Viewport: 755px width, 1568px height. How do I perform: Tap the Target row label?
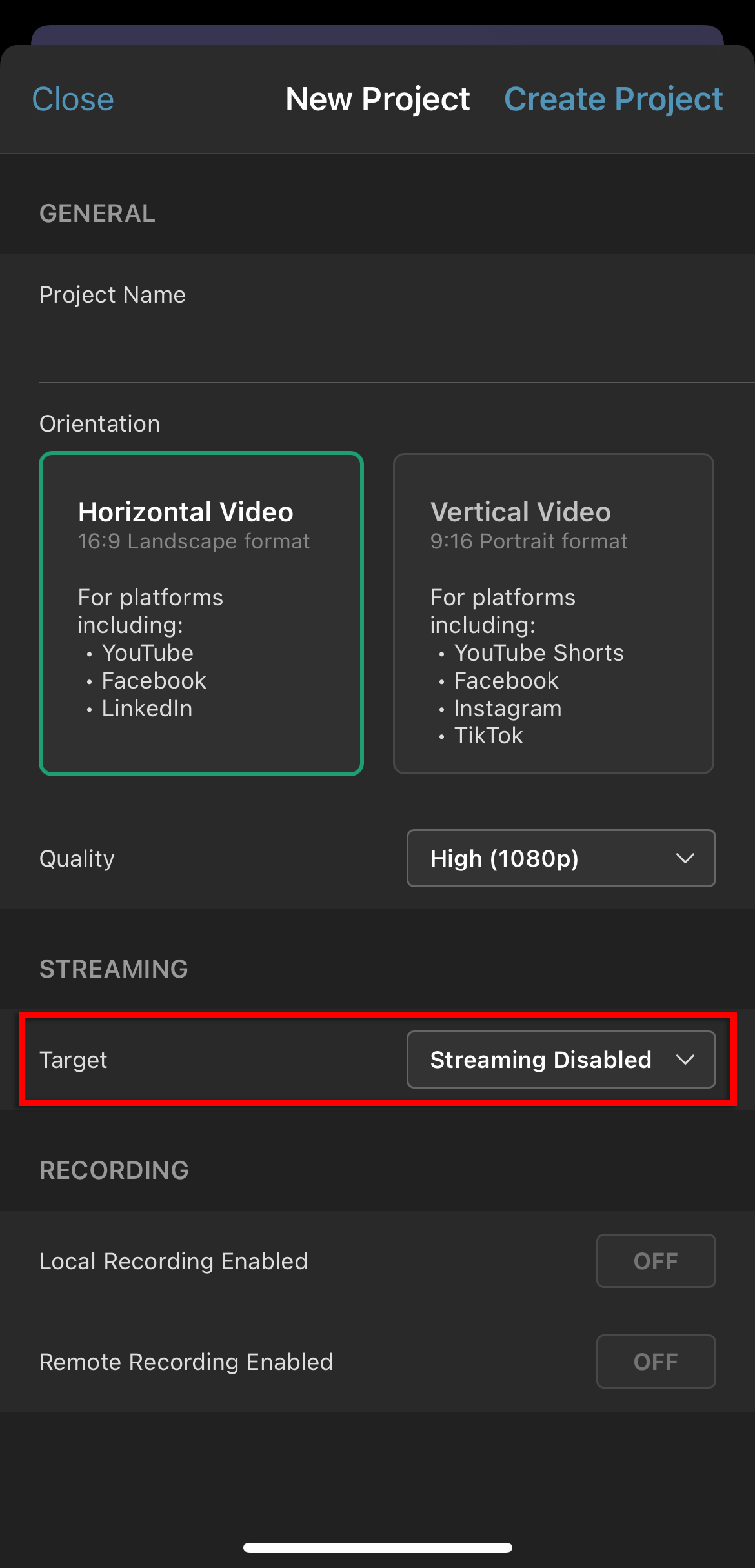click(74, 1060)
